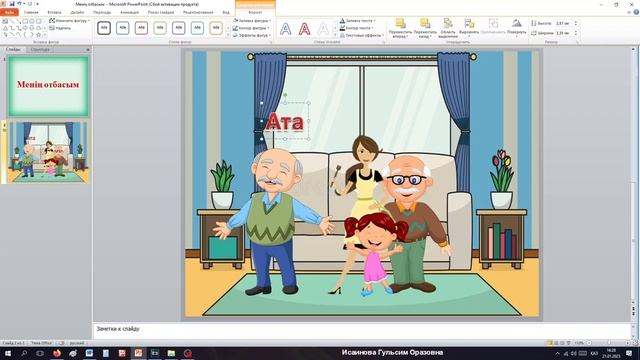Open Контур фигуры shape outline dropdown
Image resolution: width=640 pixels, height=360 pixels.
coord(251,28)
